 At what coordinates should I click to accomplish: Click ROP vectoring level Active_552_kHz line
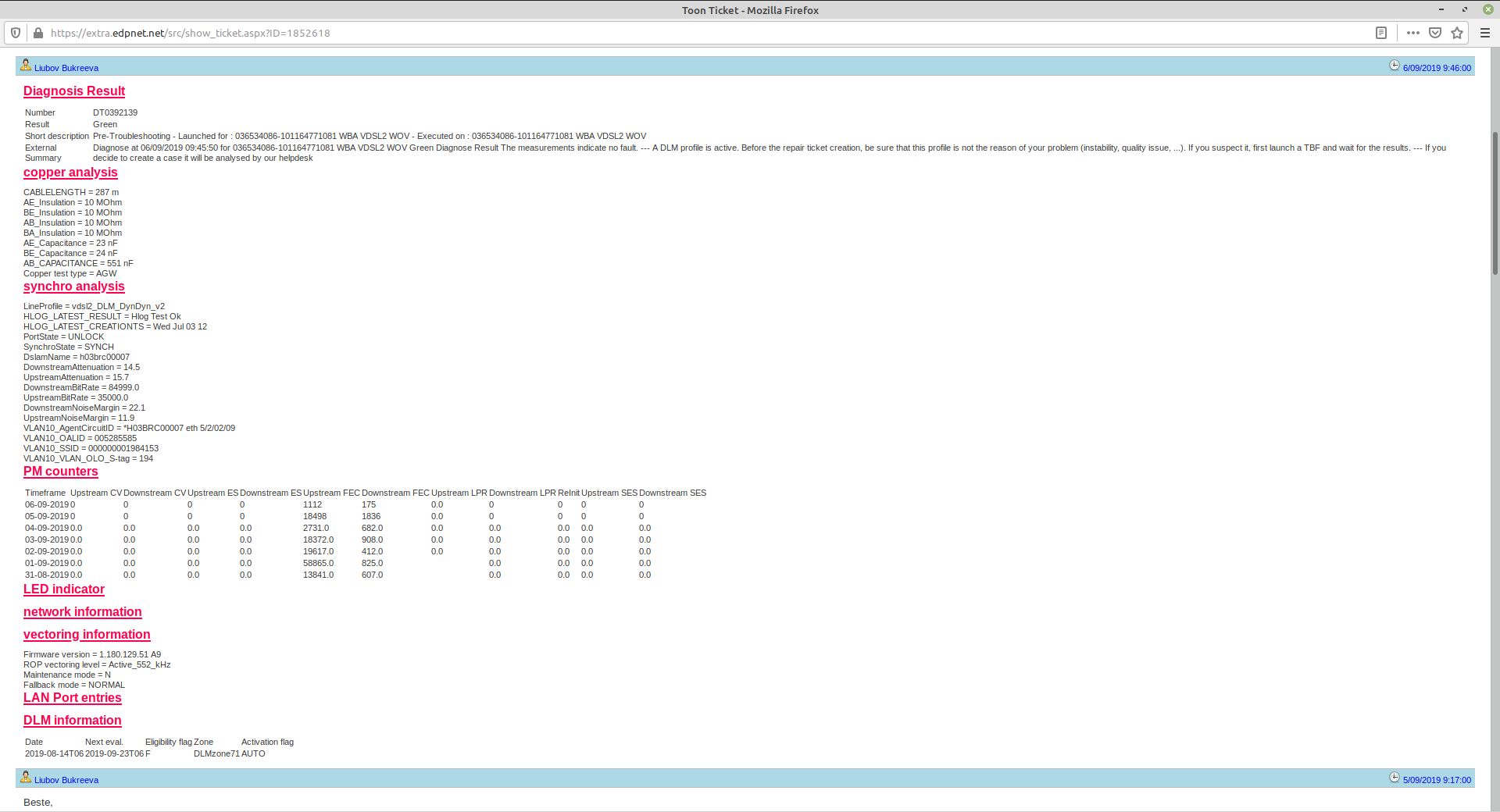coord(97,664)
